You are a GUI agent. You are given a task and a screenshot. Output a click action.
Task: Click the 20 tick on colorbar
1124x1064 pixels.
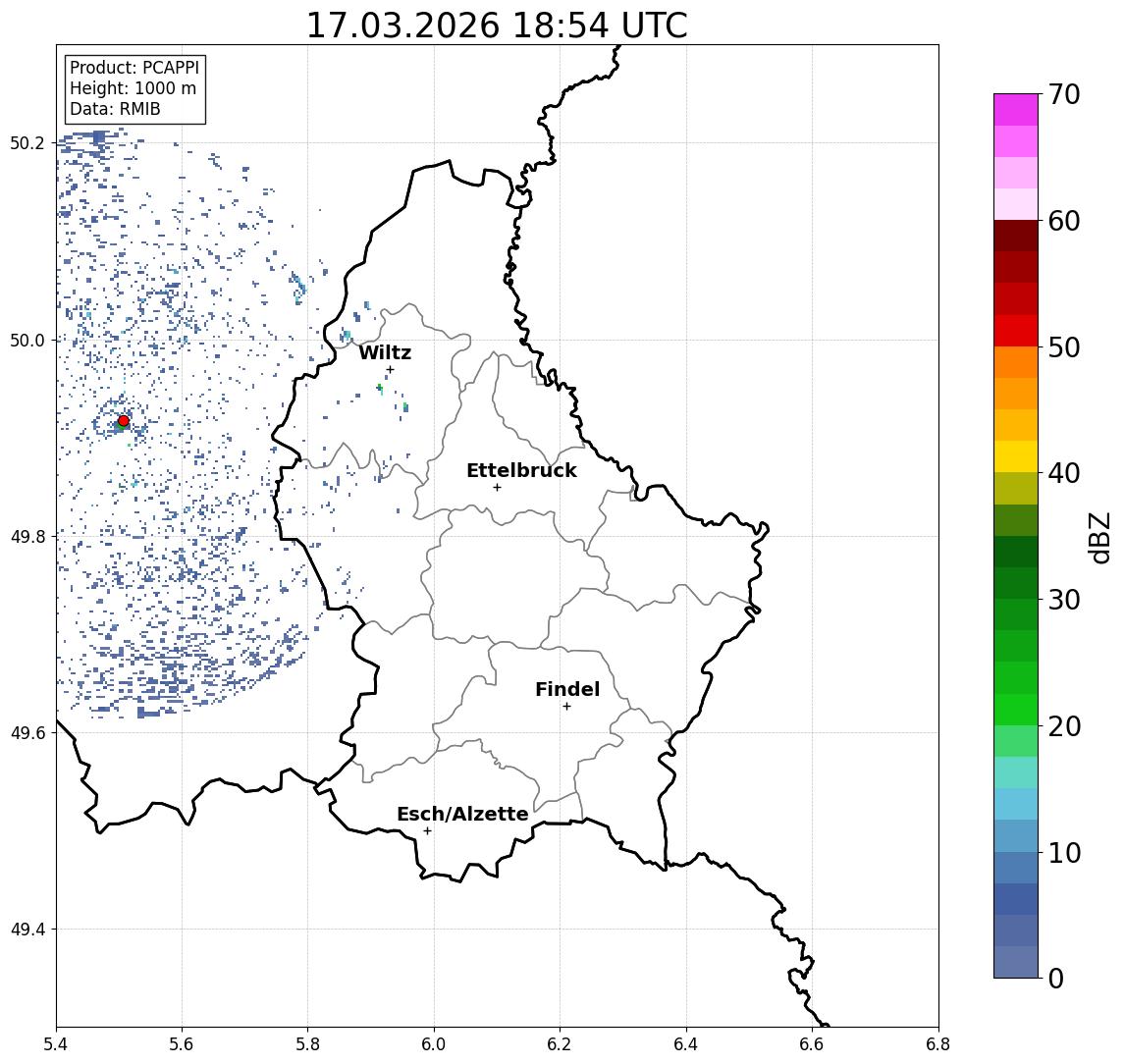(x=1064, y=725)
